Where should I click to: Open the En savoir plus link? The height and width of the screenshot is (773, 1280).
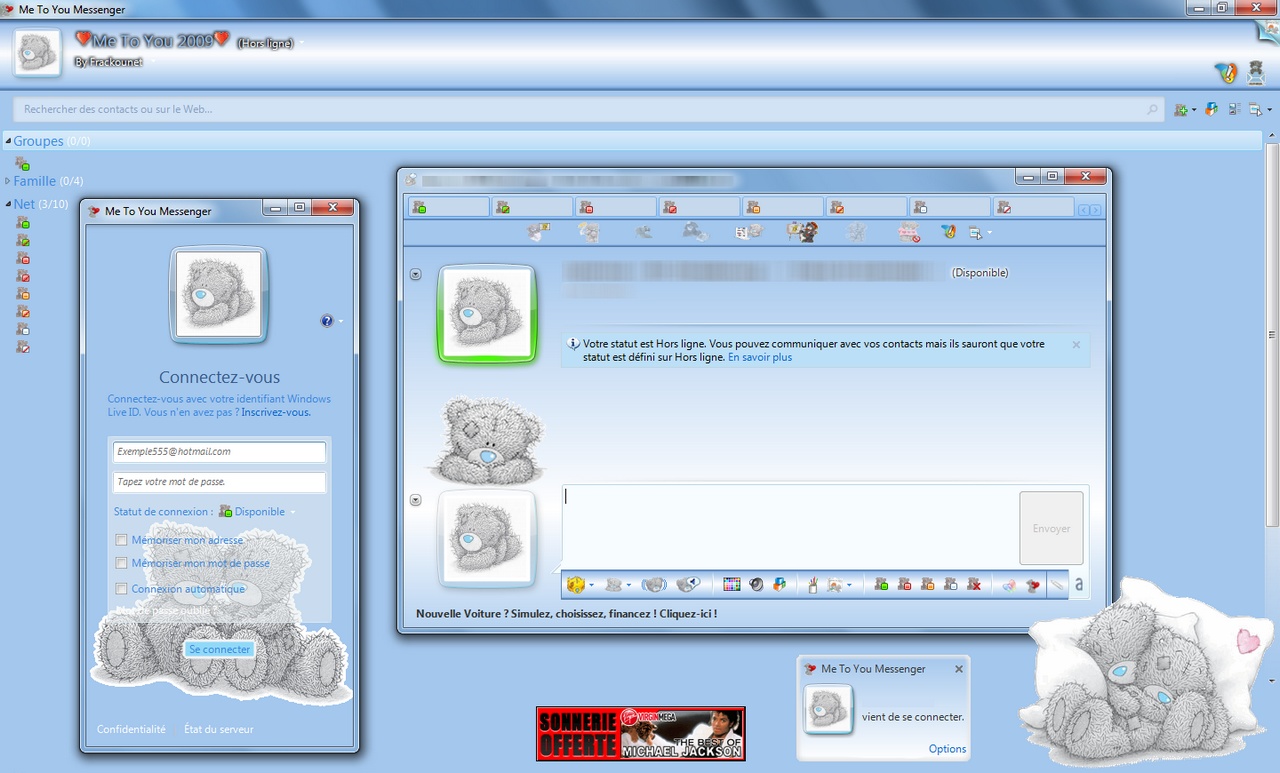click(760, 357)
